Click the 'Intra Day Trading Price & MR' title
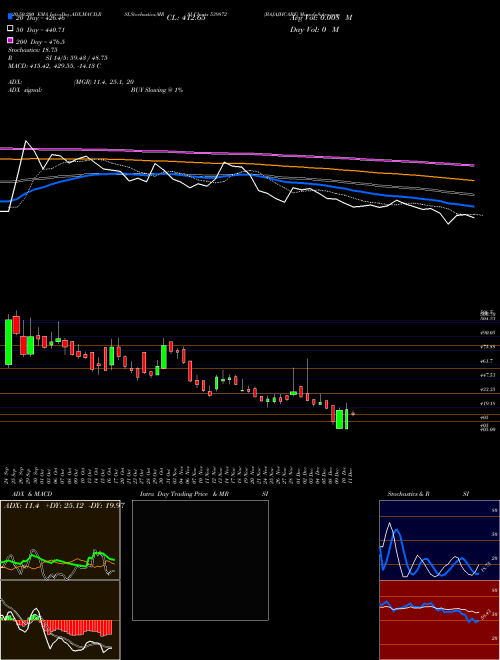 (x=184, y=494)
